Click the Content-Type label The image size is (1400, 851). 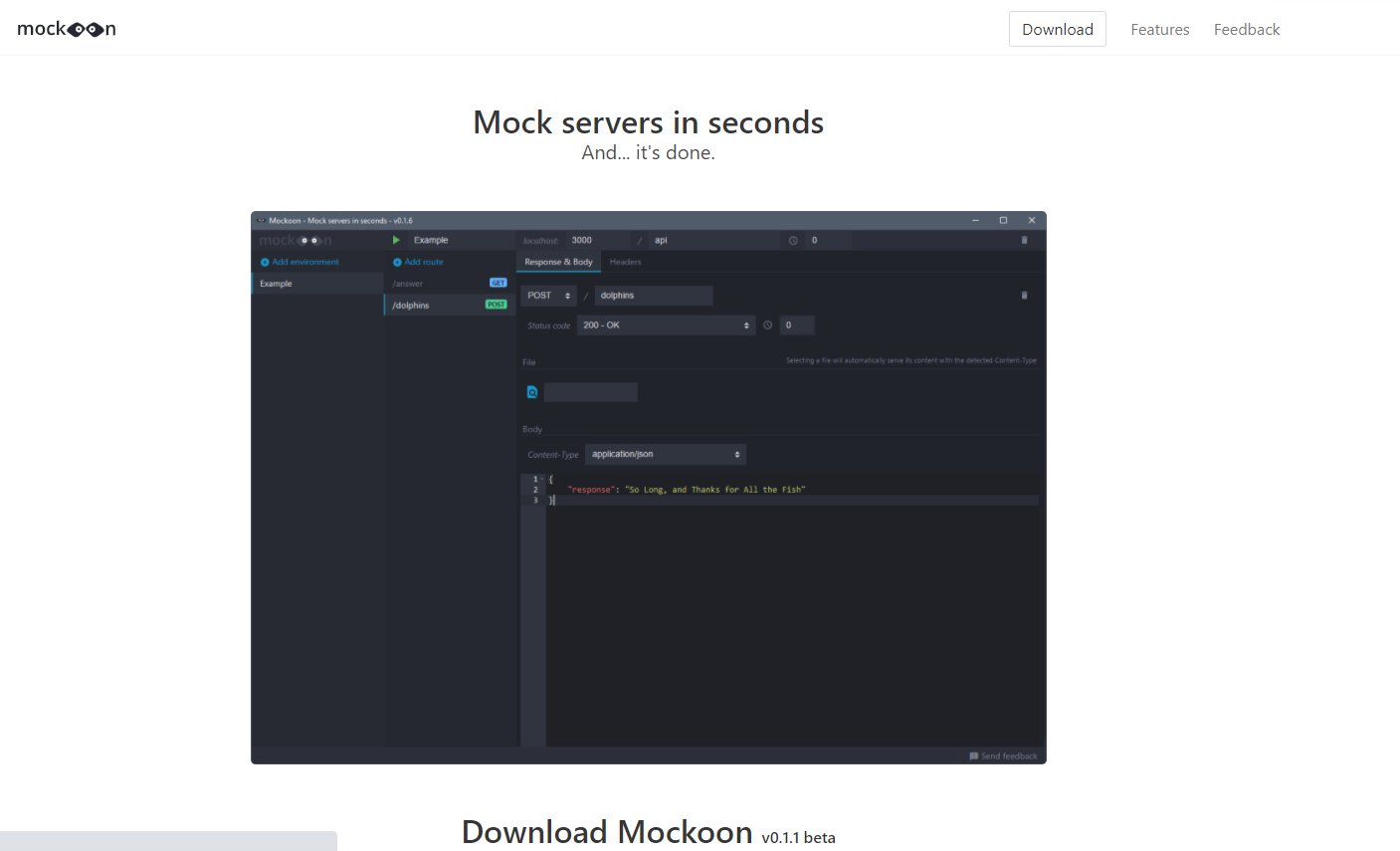(552, 454)
